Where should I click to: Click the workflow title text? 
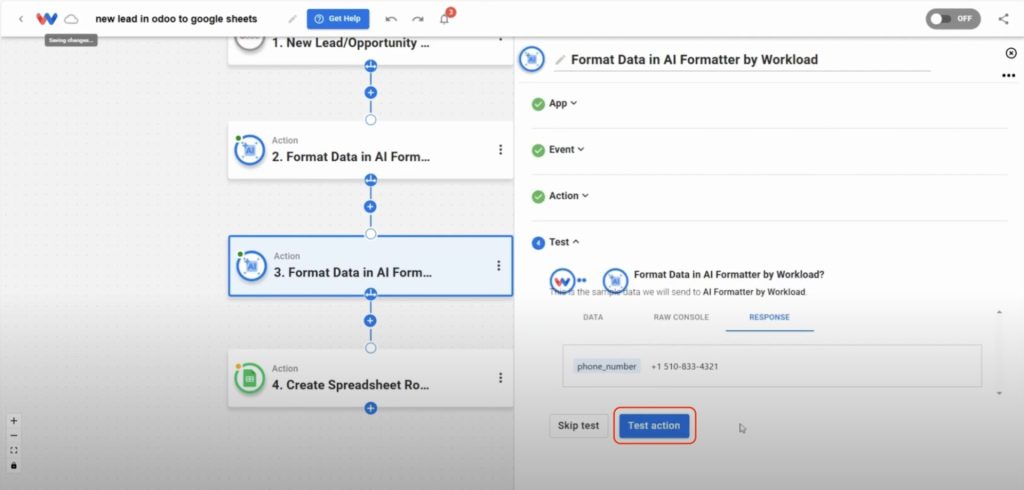tap(176, 19)
